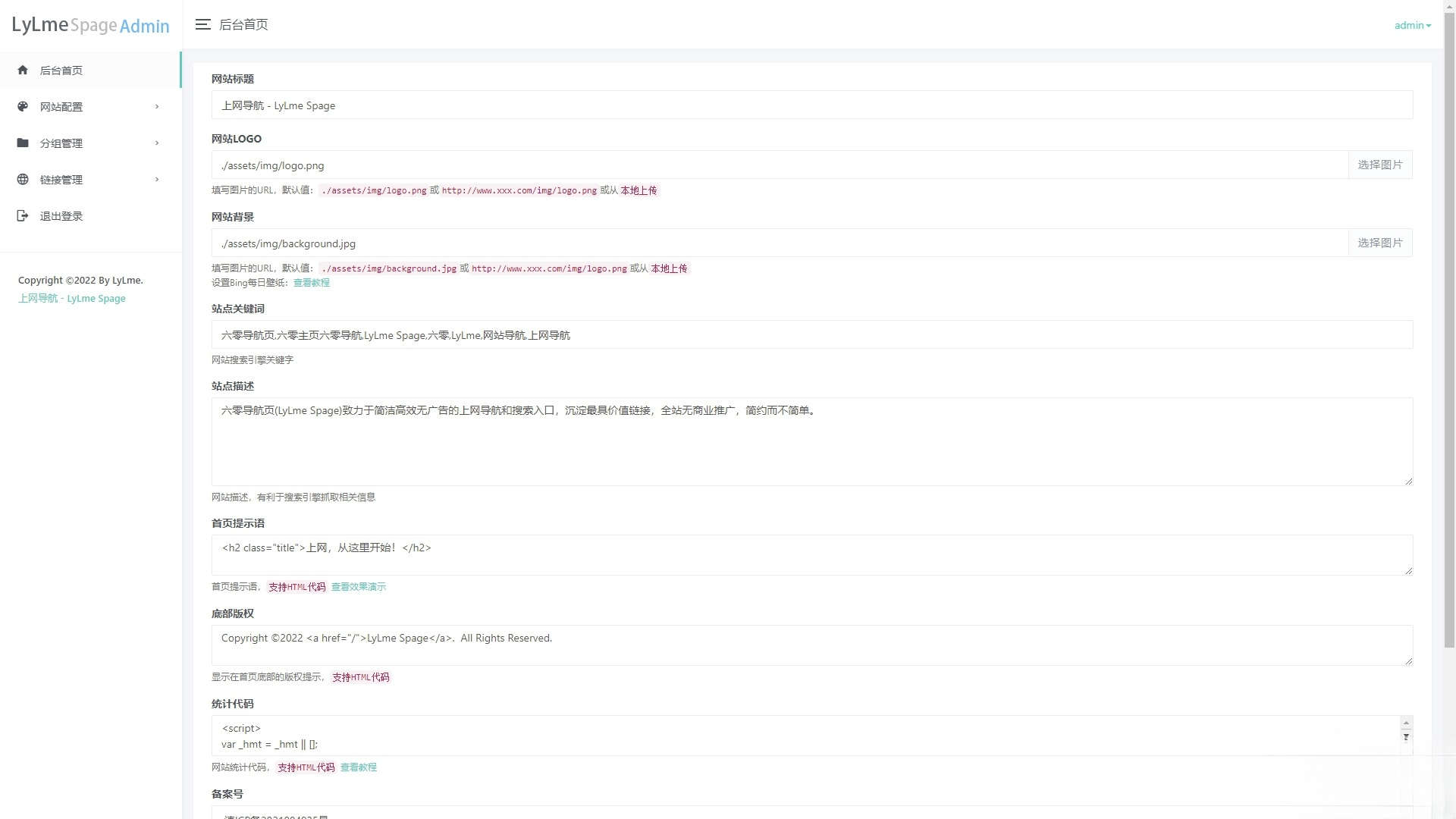1456x819 pixels.
Task: Open 后台首页 in the sidebar
Action: [90, 70]
